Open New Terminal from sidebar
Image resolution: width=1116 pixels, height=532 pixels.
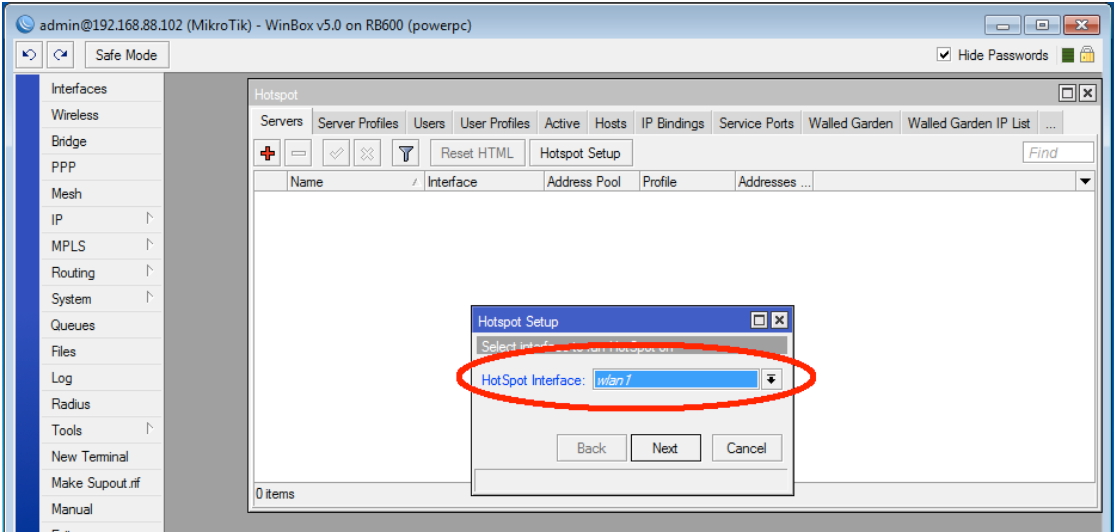(102, 457)
